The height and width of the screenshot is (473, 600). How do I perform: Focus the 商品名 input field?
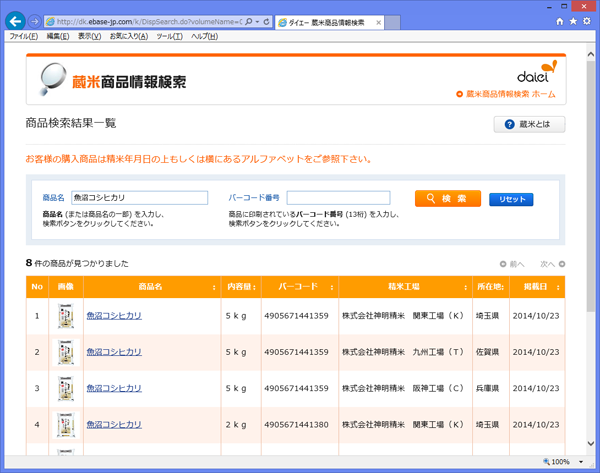[x=140, y=198]
